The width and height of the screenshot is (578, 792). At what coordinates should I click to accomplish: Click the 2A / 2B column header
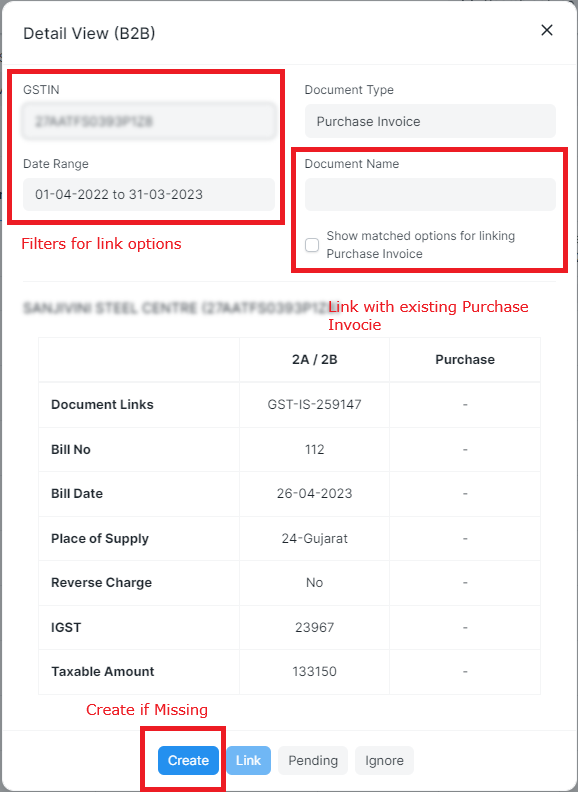click(x=314, y=360)
